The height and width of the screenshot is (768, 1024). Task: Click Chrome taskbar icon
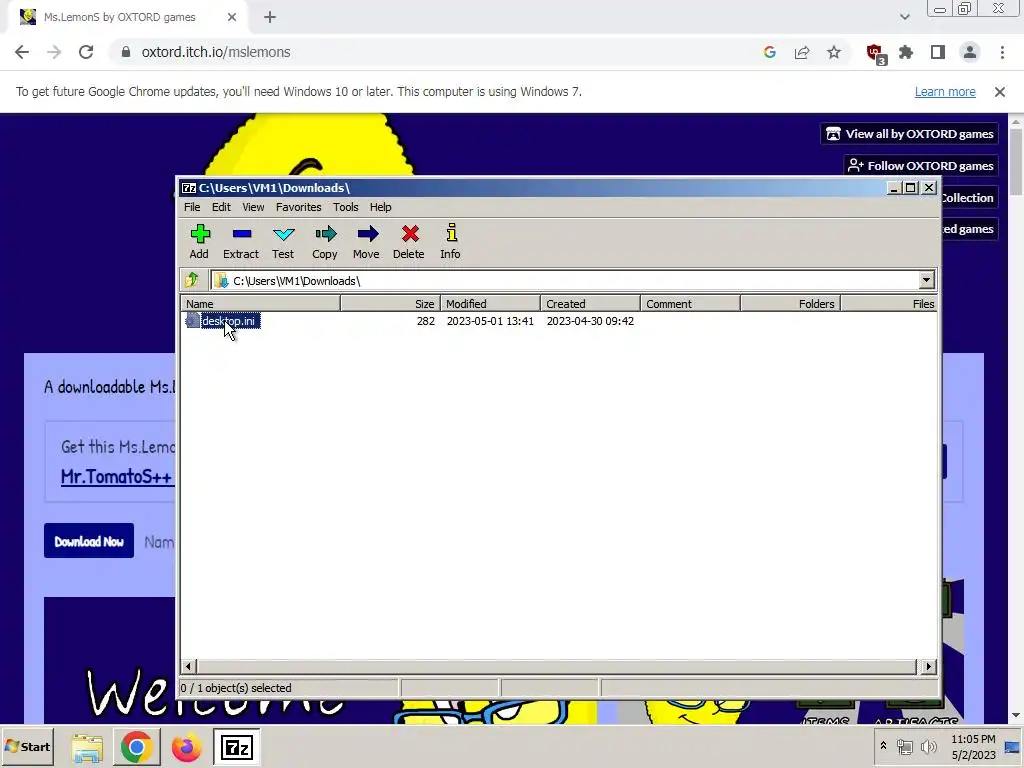click(x=136, y=747)
